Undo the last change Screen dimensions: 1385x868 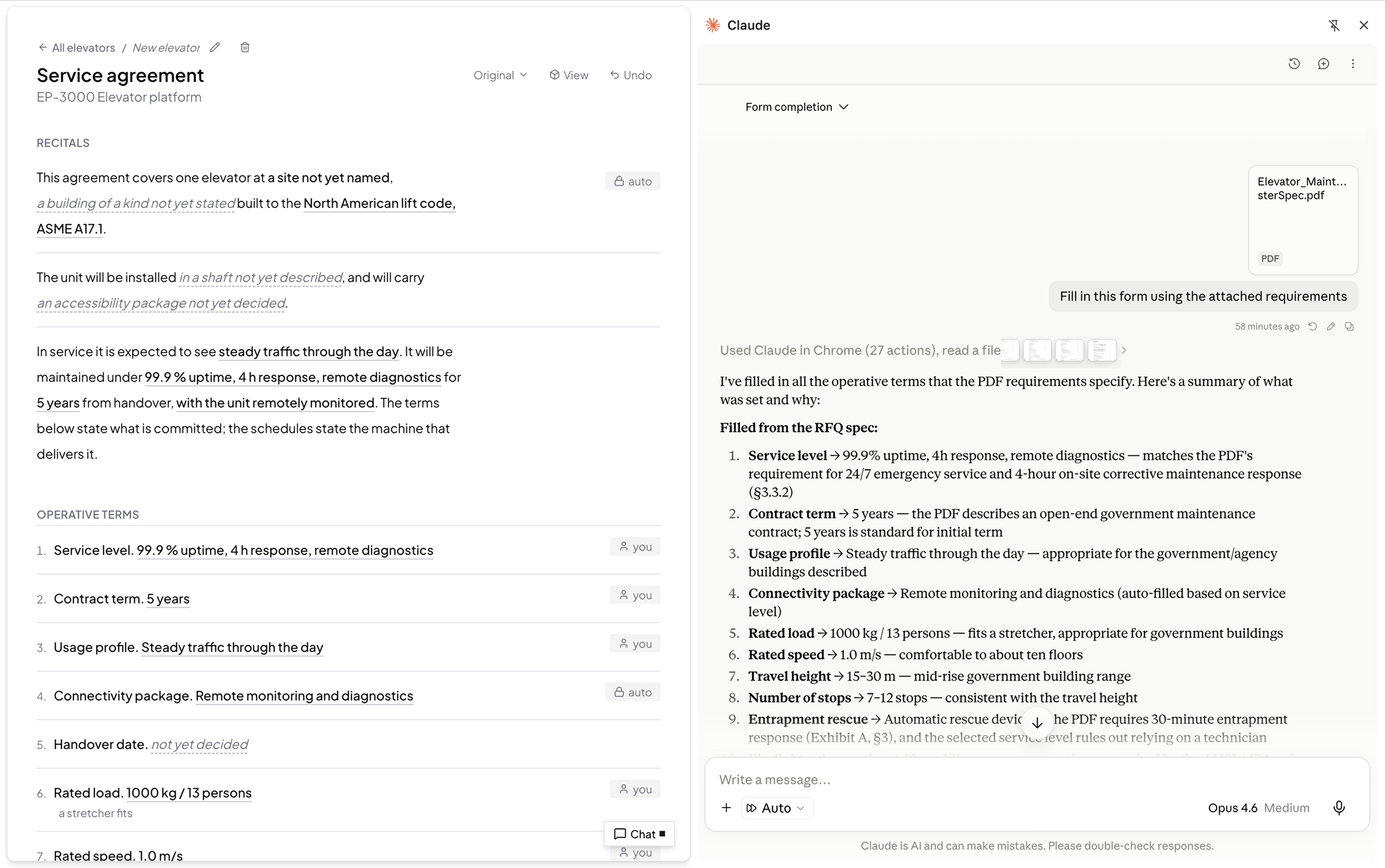(631, 75)
